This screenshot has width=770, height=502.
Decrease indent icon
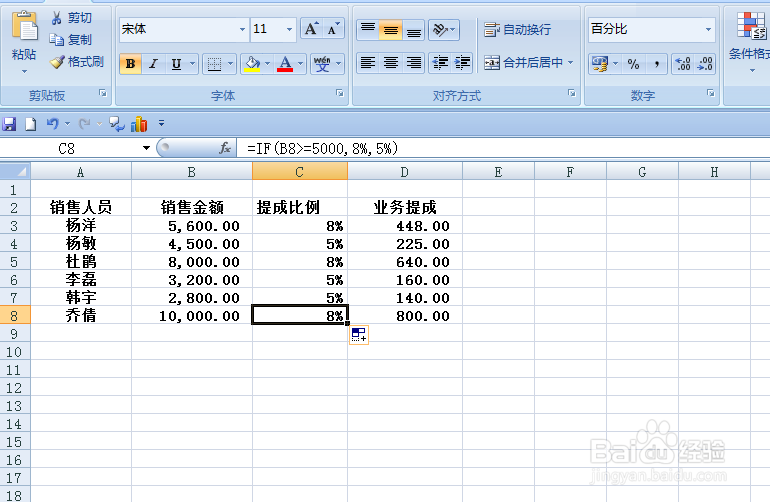pyautogui.click(x=440, y=63)
